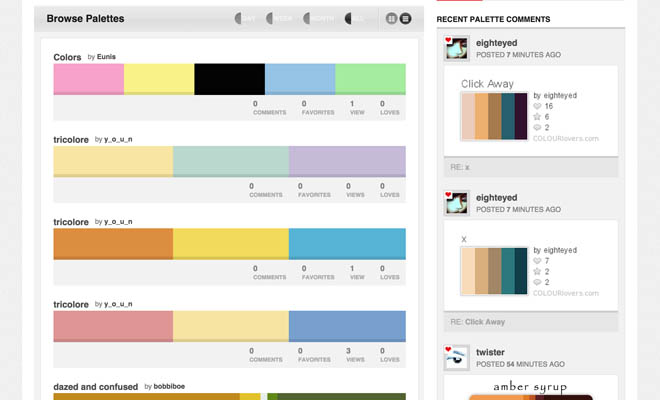This screenshot has width=660, height=400.
Task: Open the X palette thumbnail
Action: (494, 271)
